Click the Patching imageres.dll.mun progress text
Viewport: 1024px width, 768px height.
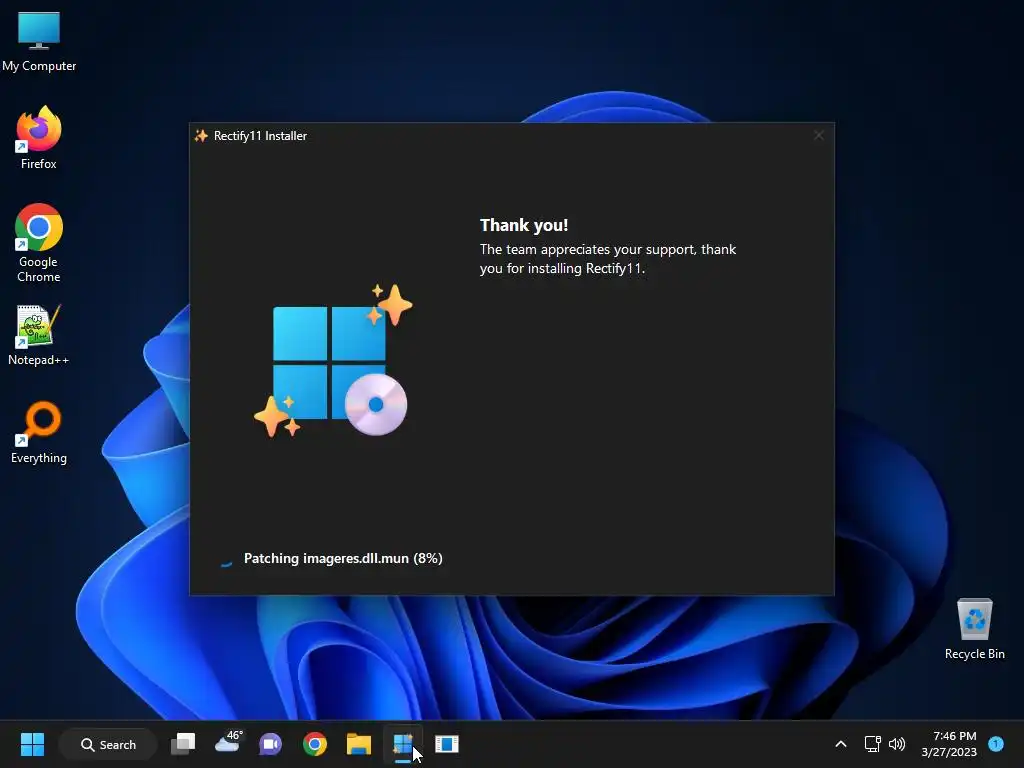pyautogui.click(x=343, y=558)
